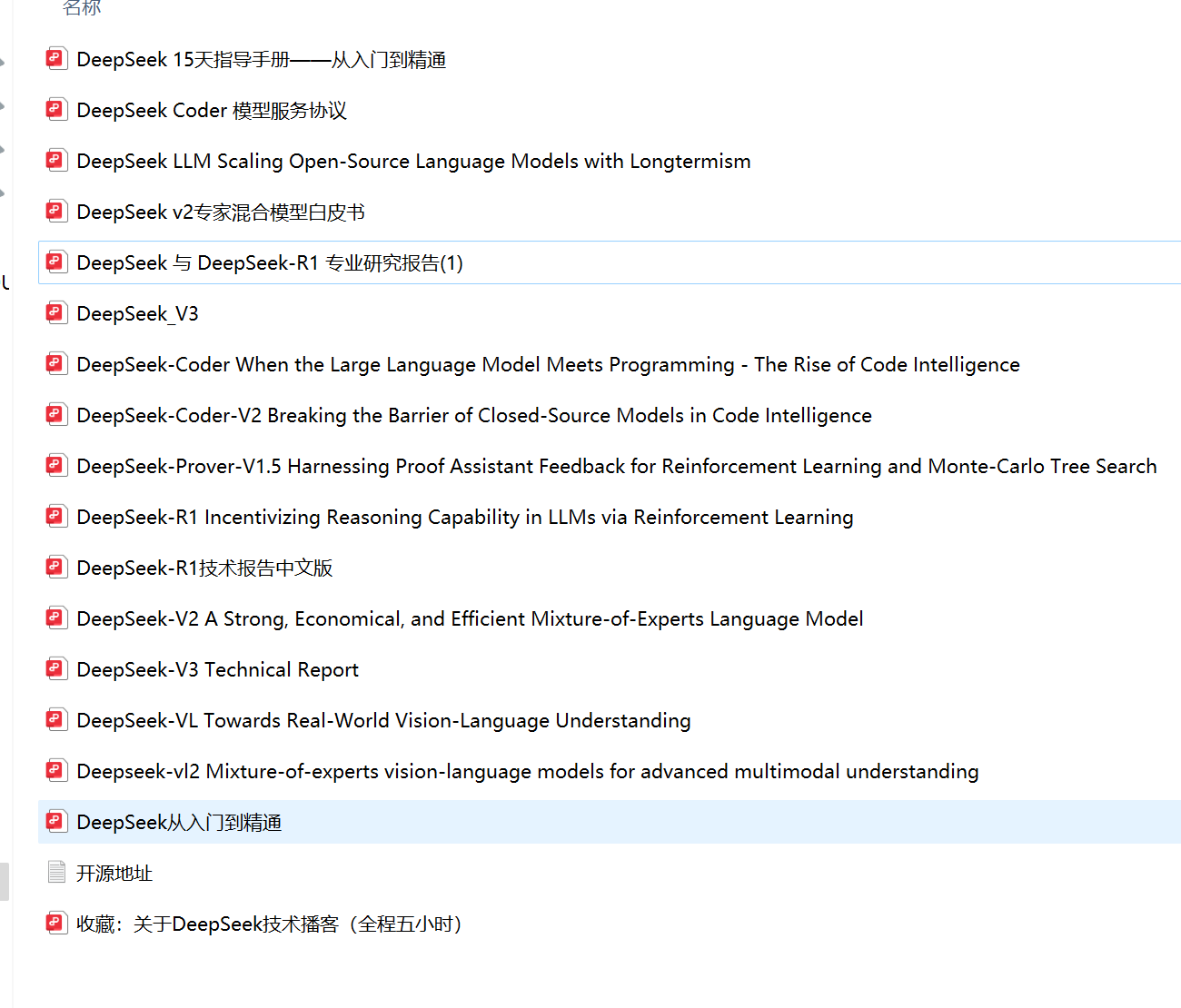Click PDF icon of DeepSeek-Coder When the Large Language Model file
The image size is (1181, 1008).
(56, 364)
